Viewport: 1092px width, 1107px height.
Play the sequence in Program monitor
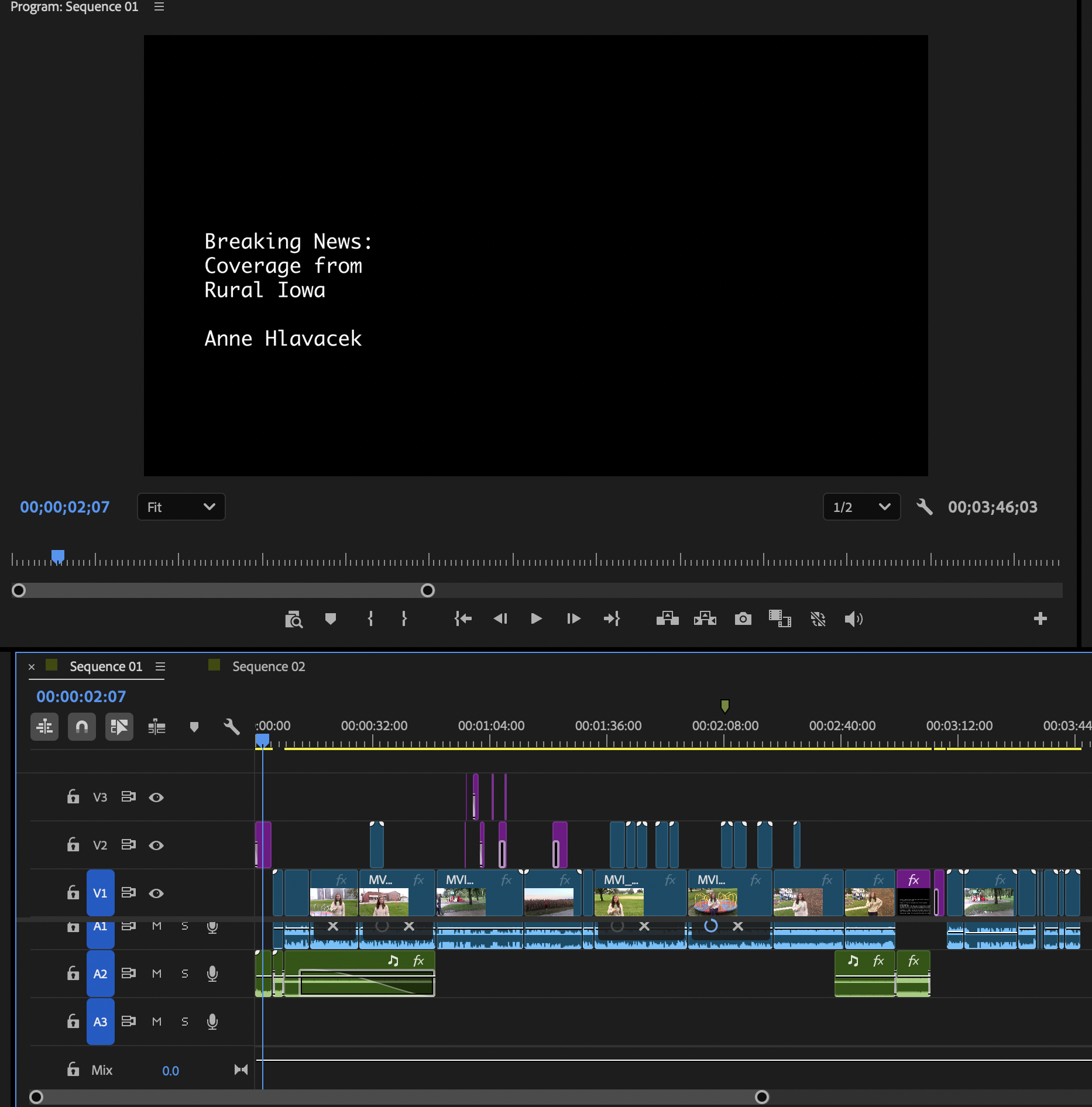536,618
